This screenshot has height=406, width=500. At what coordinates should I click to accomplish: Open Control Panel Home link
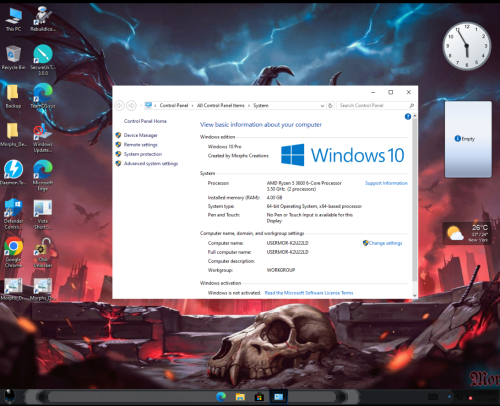145,121
